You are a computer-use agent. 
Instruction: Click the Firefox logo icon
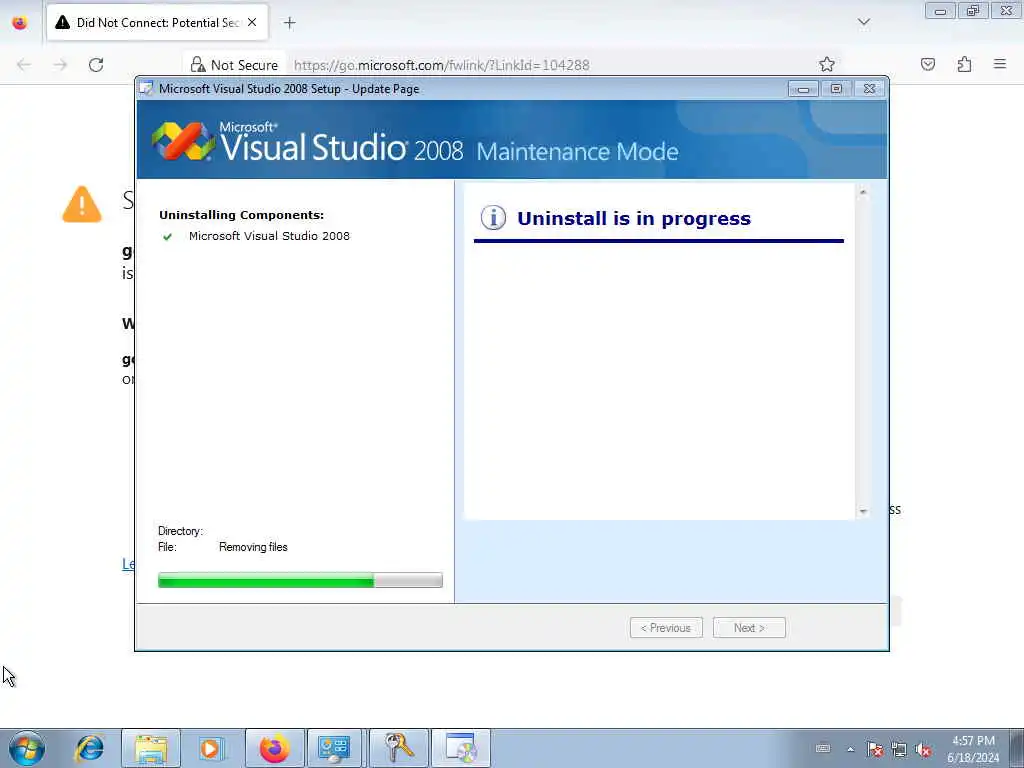point(20,23)
